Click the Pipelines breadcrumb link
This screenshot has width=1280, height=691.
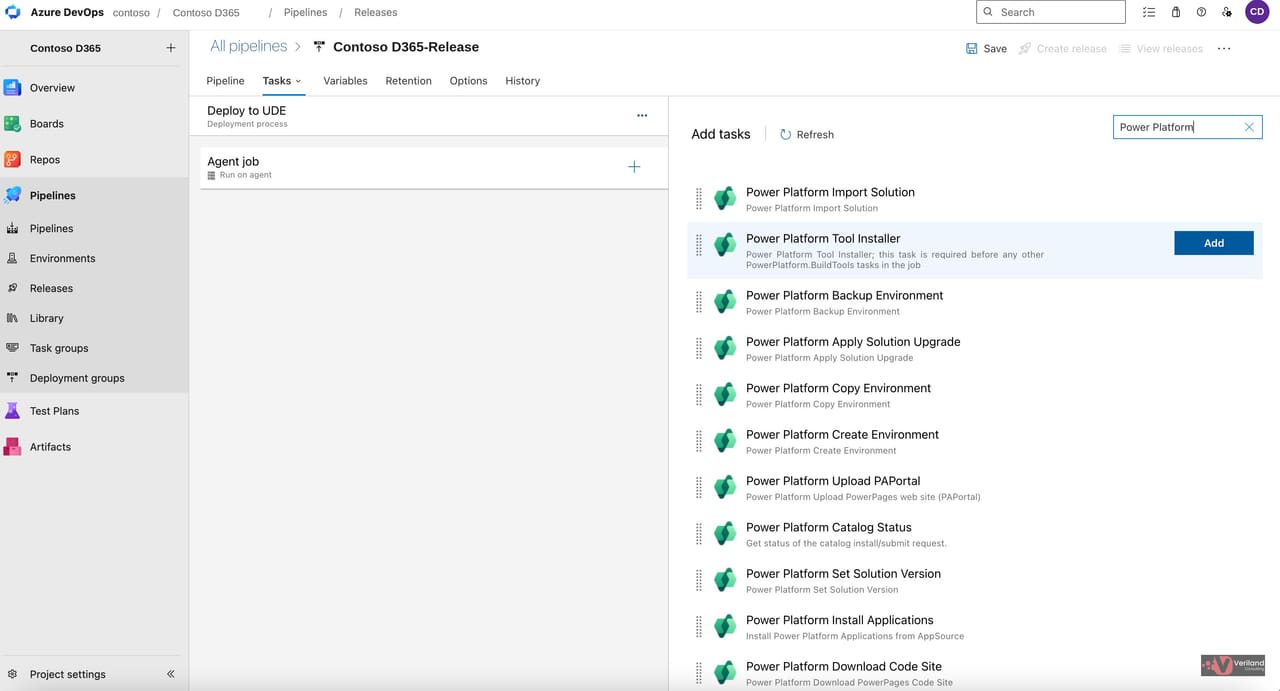click(x=305, y=12)
